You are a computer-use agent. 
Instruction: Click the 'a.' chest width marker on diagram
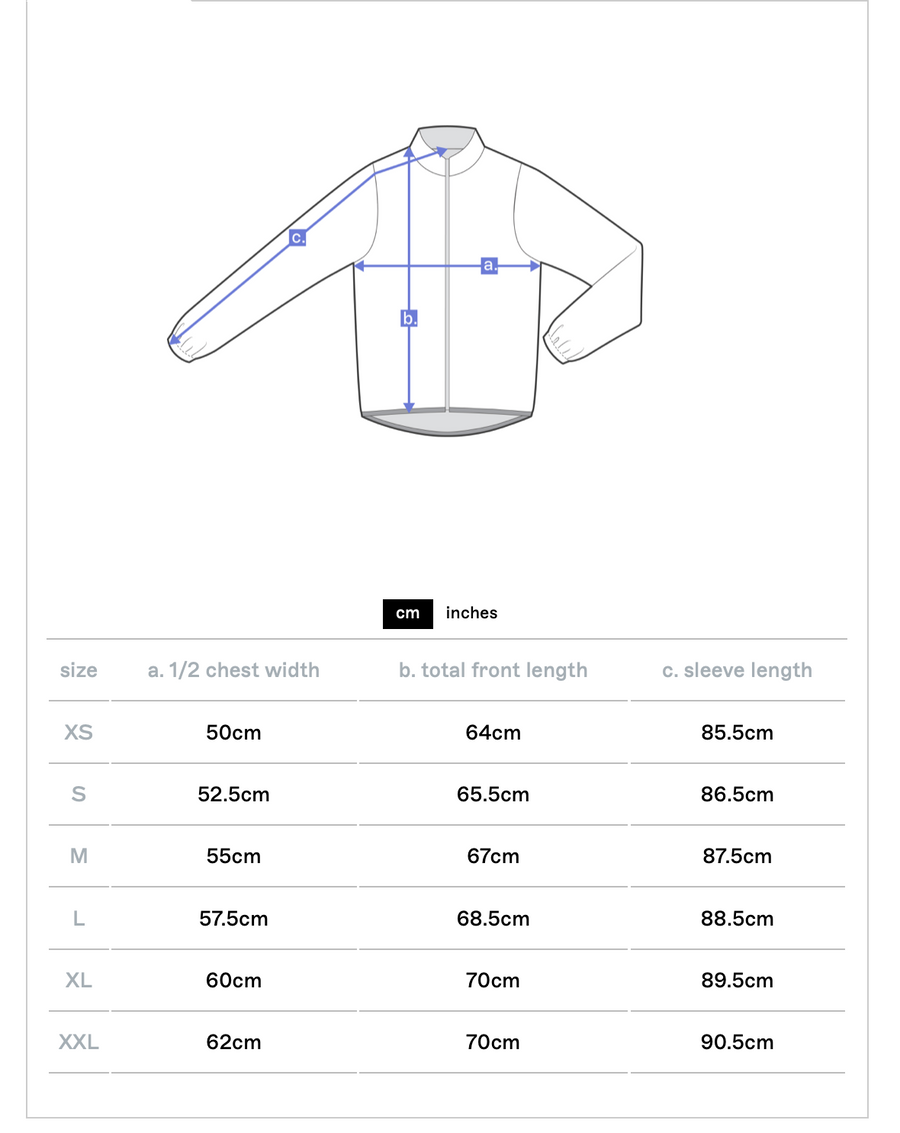coord(489,265)
